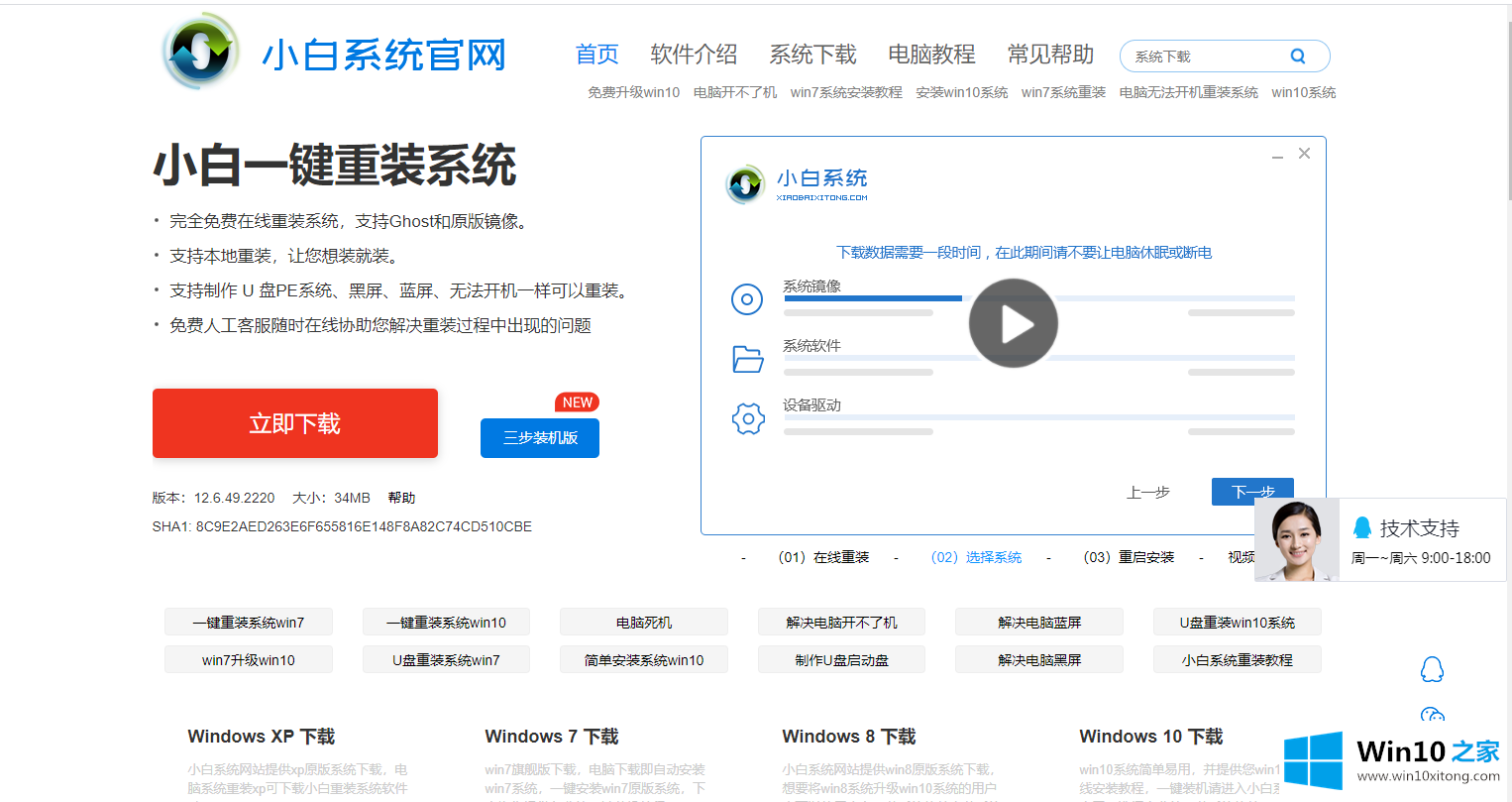Click the 系统镜像 progress bar
The height and width of the screenshot is (802, 1512).
click(x=1039, y=297)
